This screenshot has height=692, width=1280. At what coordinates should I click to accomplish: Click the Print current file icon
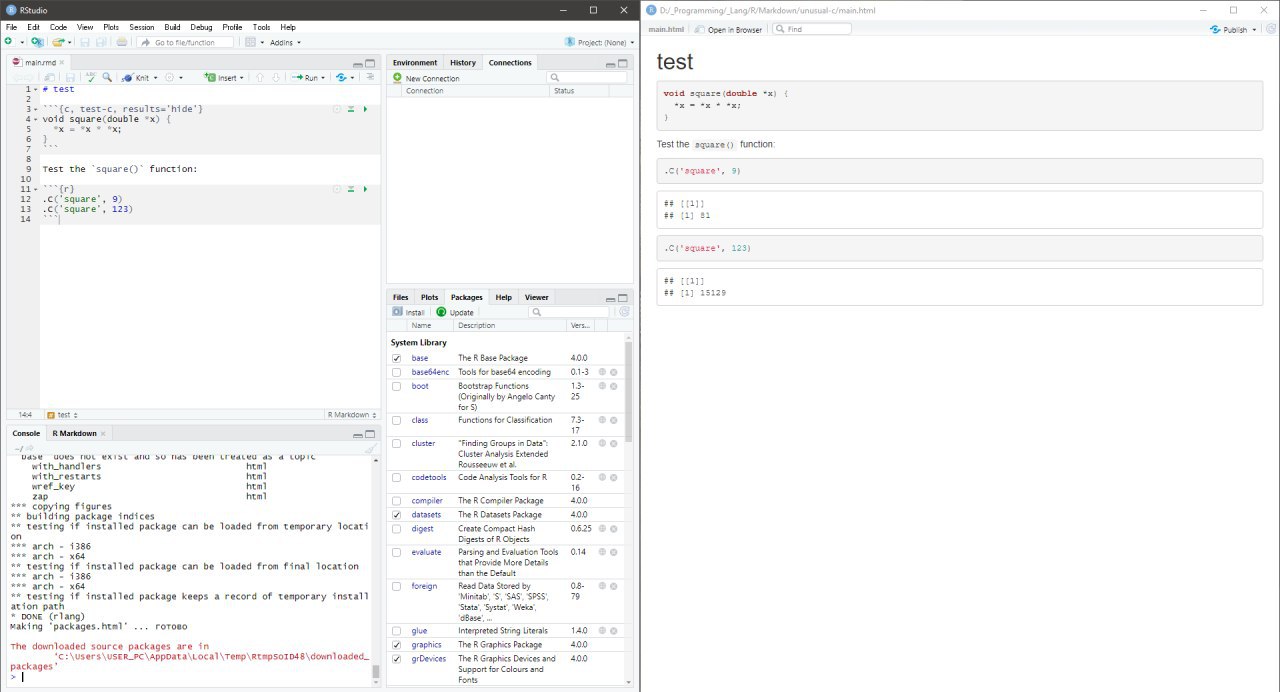point(122,42)
